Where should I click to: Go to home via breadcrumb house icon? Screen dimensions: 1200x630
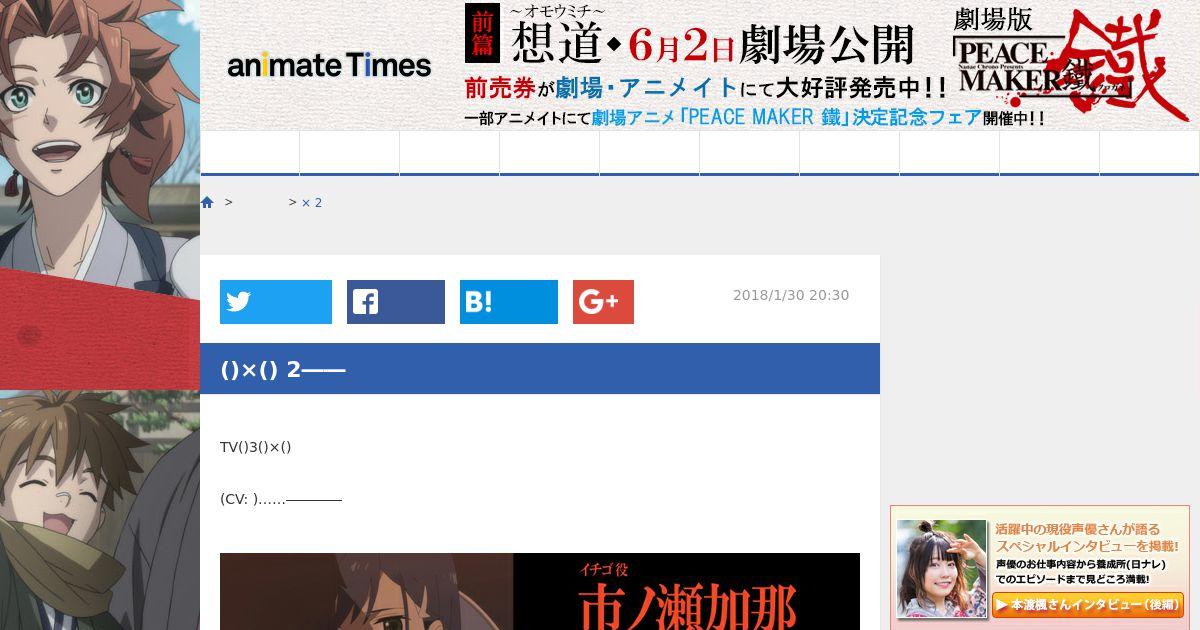[x=207, y=202]
